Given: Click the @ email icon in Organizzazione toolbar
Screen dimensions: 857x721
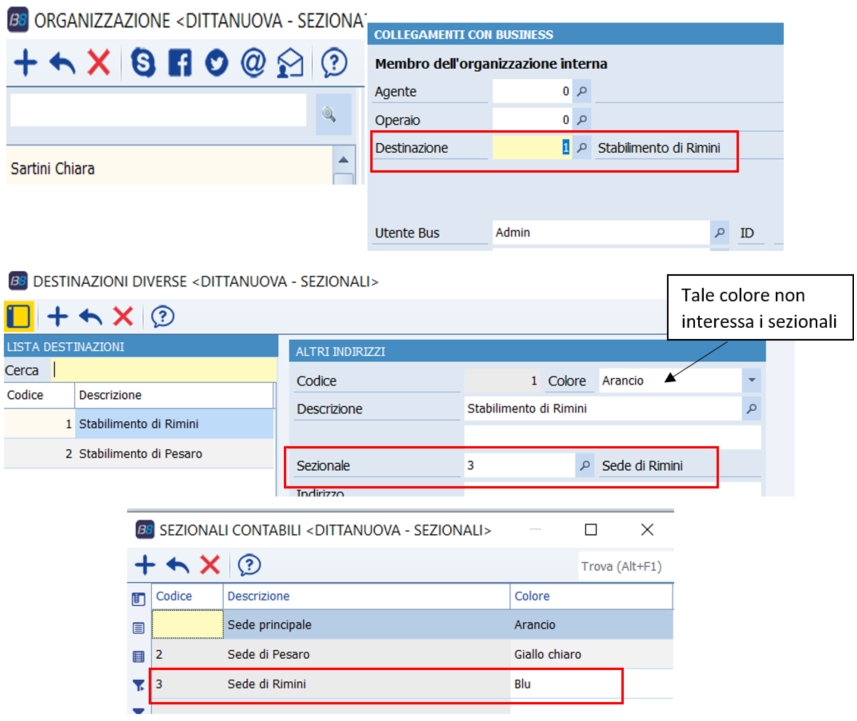Looking at the screenshot, I should pyautogui.click(x=253, y=62).
